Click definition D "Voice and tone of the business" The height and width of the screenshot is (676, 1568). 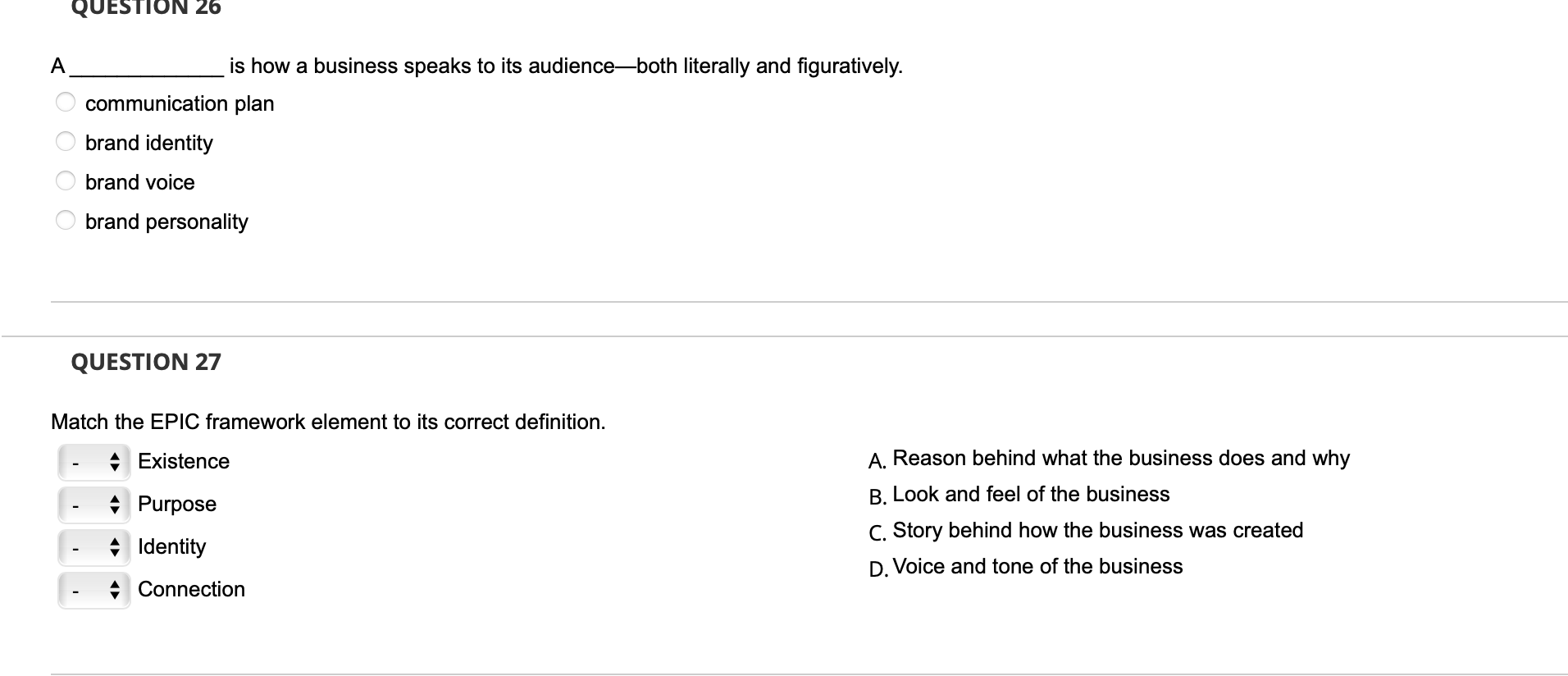tap(1033, 565)
